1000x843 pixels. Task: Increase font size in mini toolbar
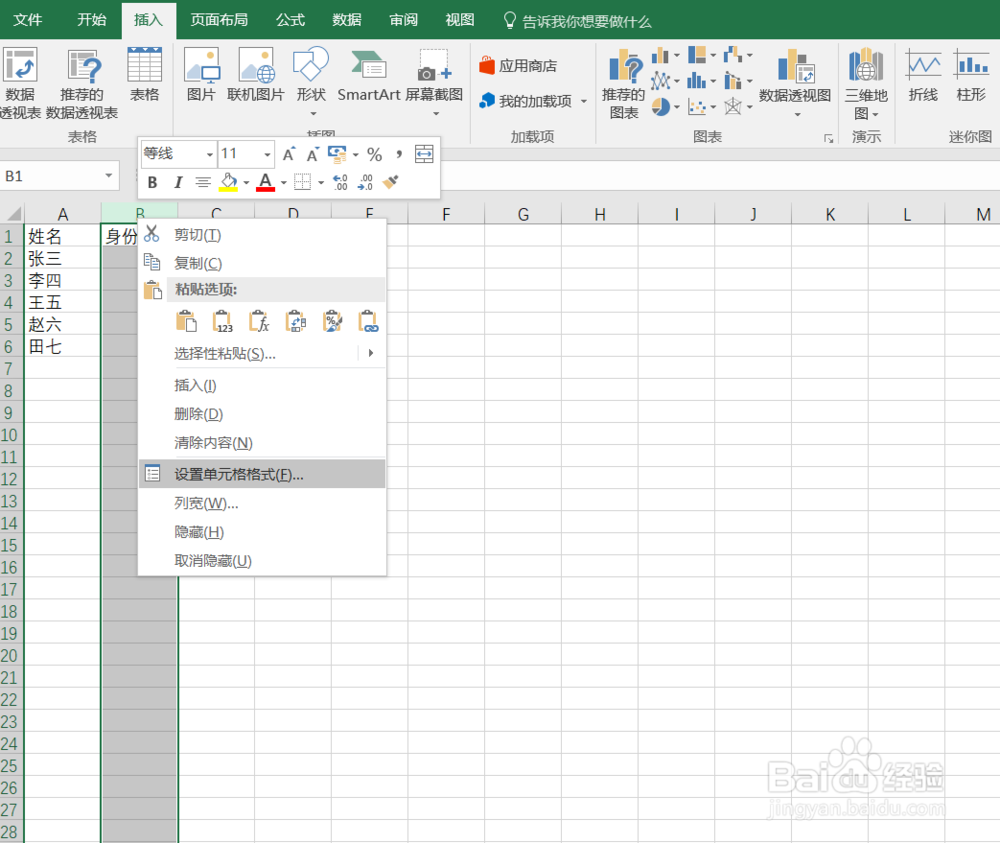(289, 154)
